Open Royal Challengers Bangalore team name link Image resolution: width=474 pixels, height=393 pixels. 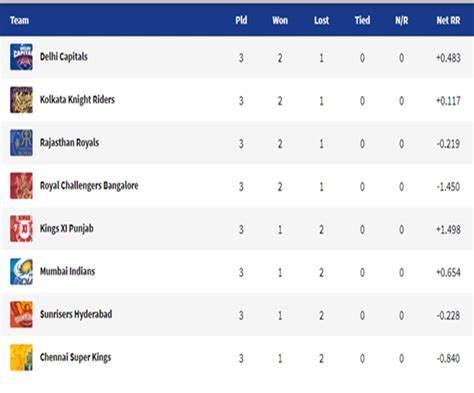(89, 186)
